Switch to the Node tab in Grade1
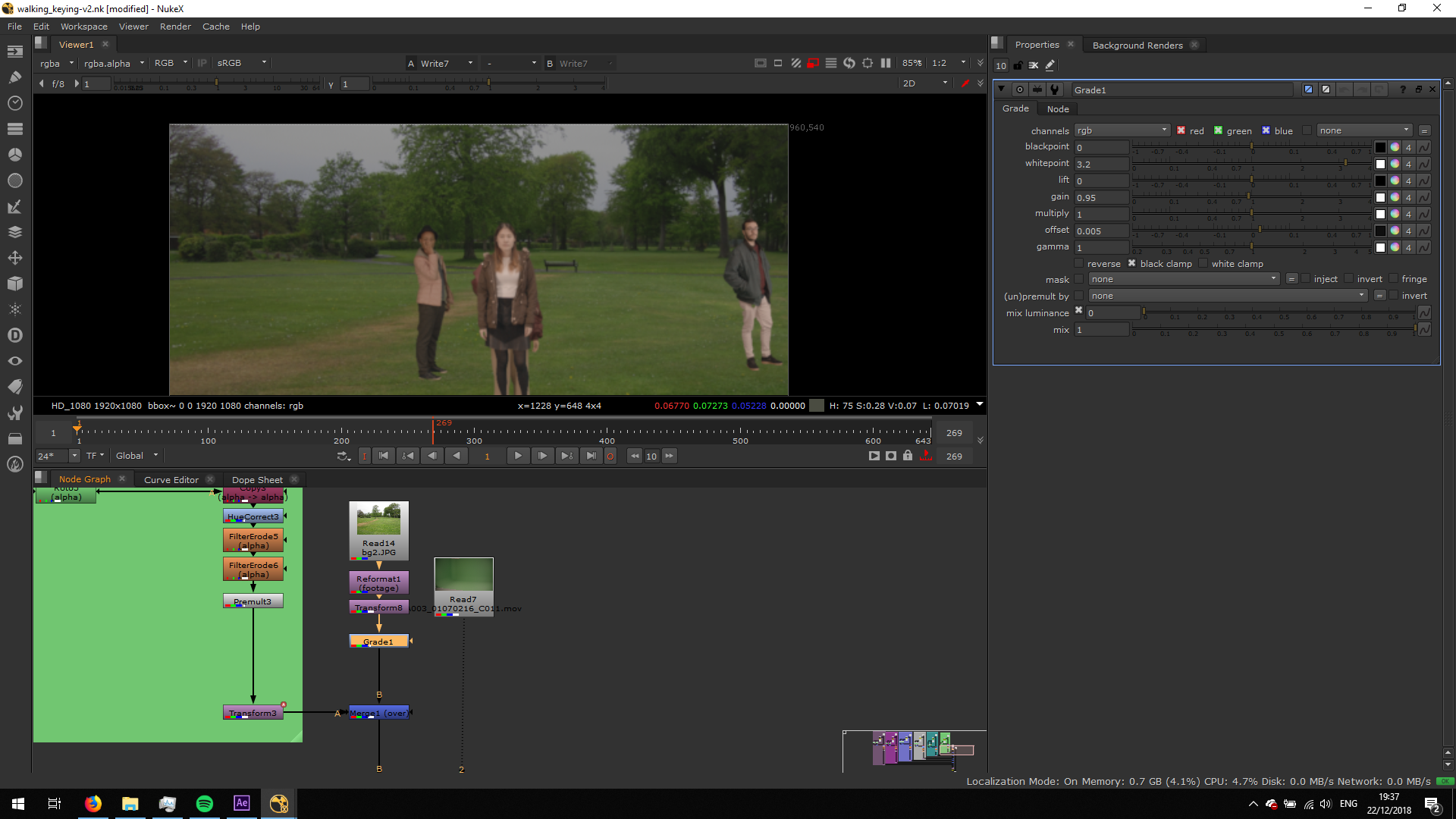 1058,109
